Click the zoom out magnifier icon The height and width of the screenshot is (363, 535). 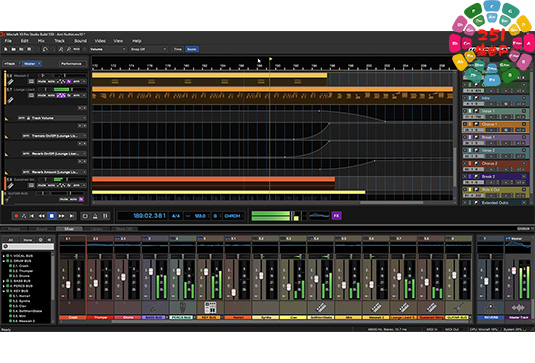coord(69,49)
